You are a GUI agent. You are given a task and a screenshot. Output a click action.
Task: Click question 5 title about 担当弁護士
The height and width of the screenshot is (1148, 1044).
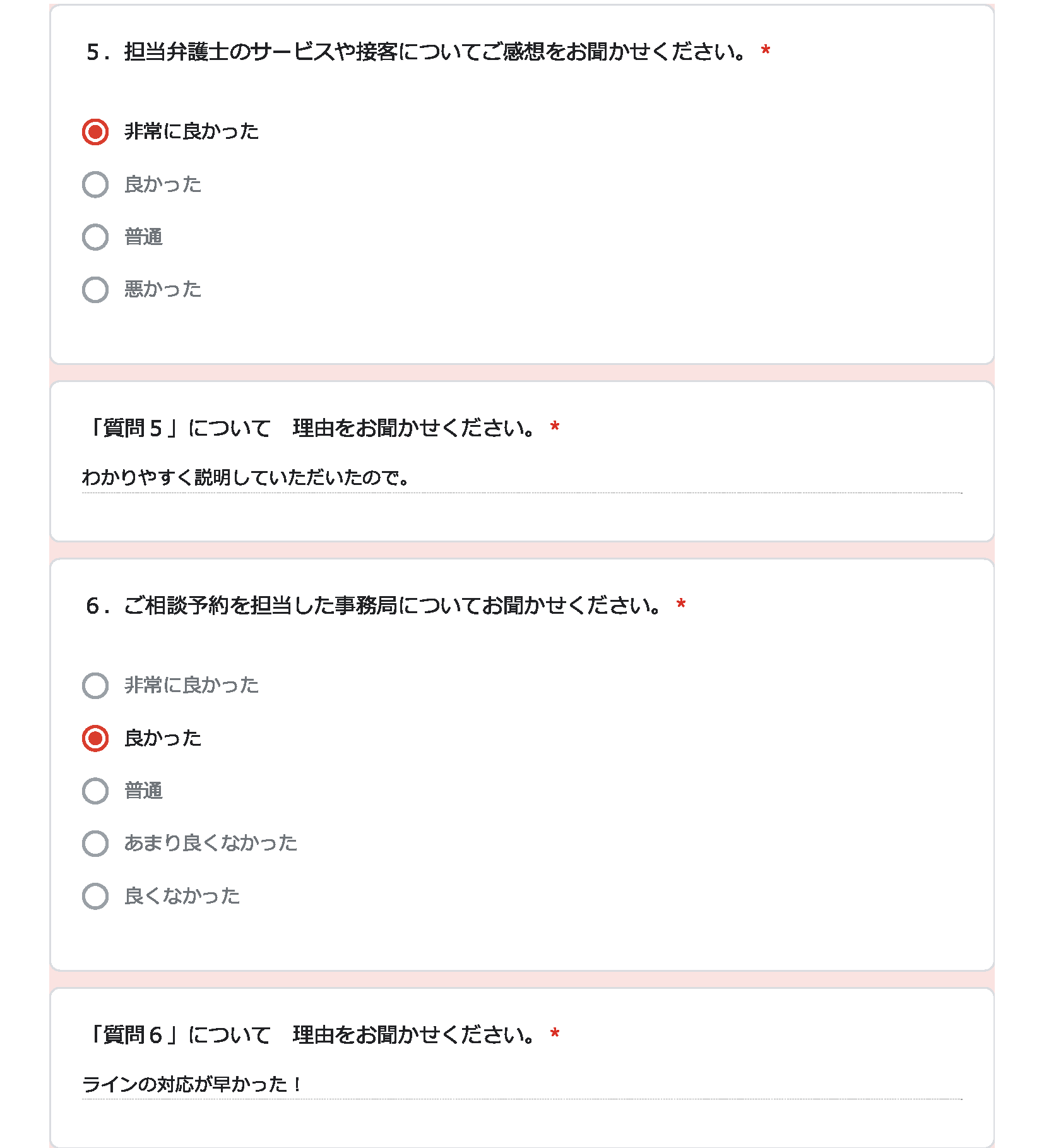417,52
